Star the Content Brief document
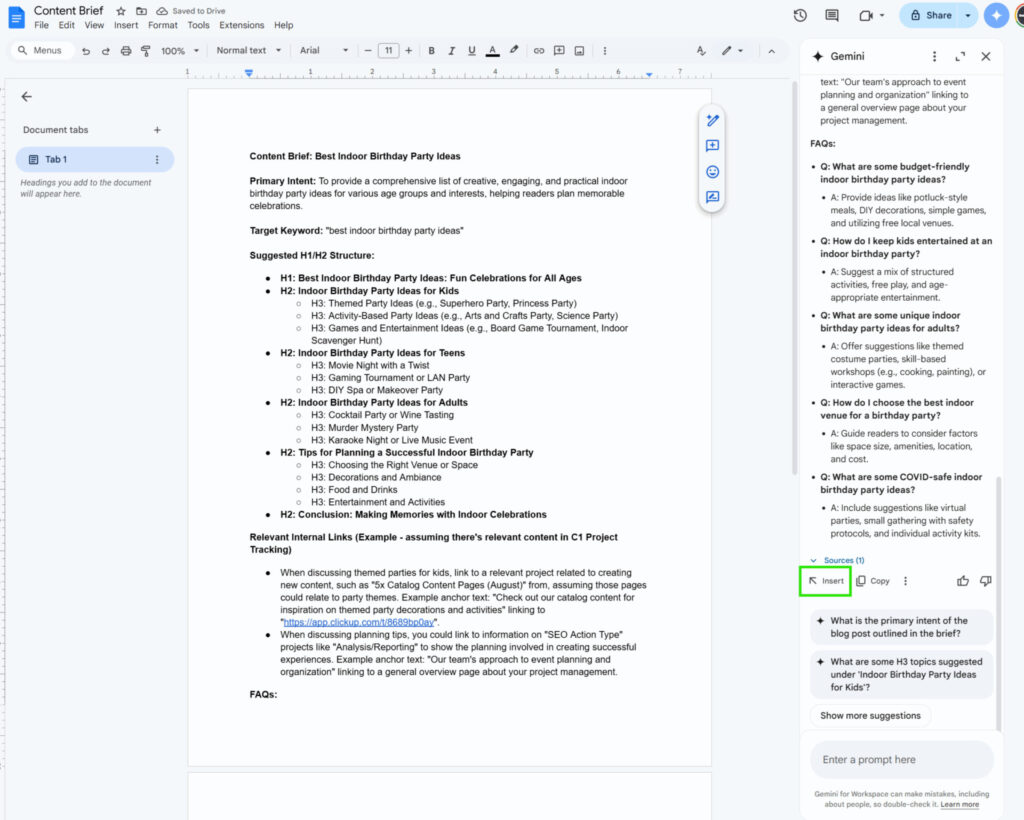1024x820 pixels. [121, 11]
